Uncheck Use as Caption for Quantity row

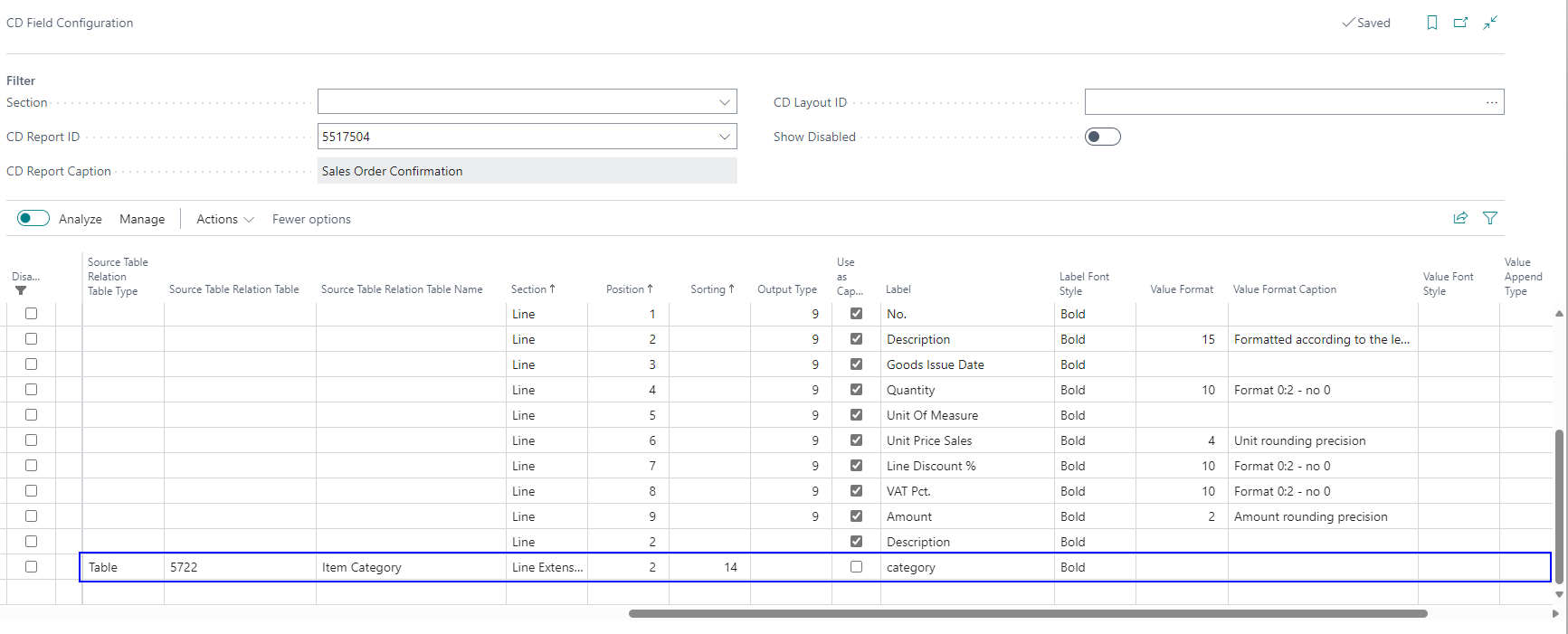[856, 390]
